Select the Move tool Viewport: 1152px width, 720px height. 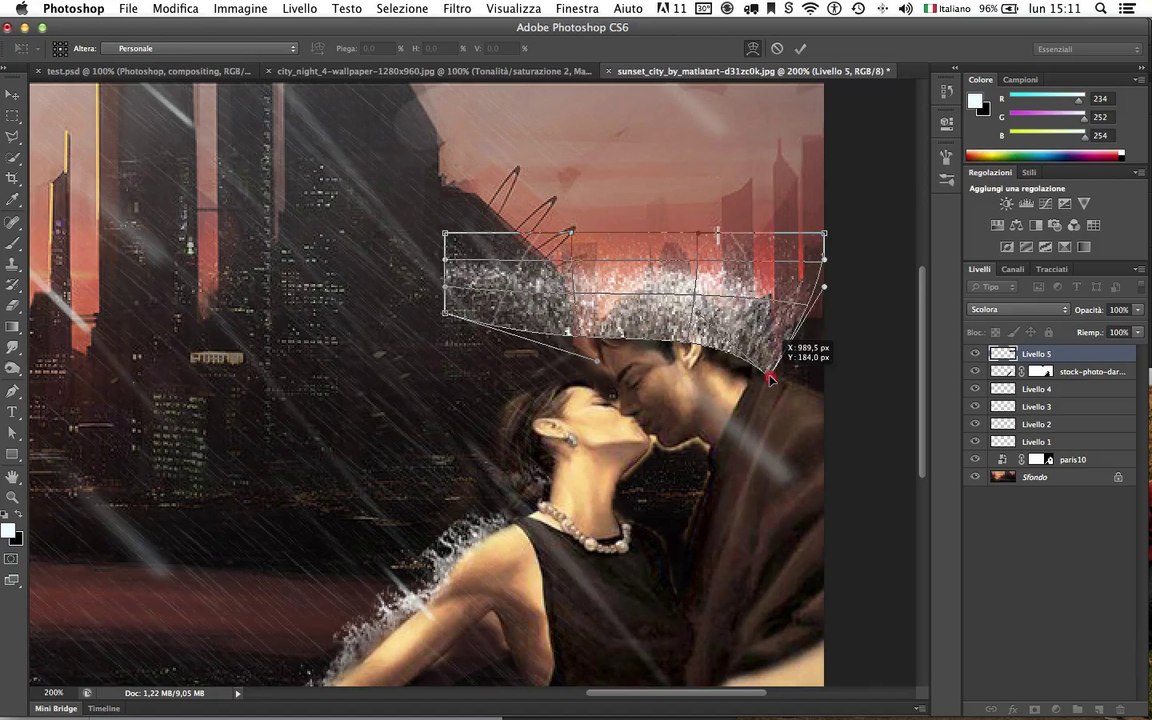pyautogui.click(x=12, y=95)
